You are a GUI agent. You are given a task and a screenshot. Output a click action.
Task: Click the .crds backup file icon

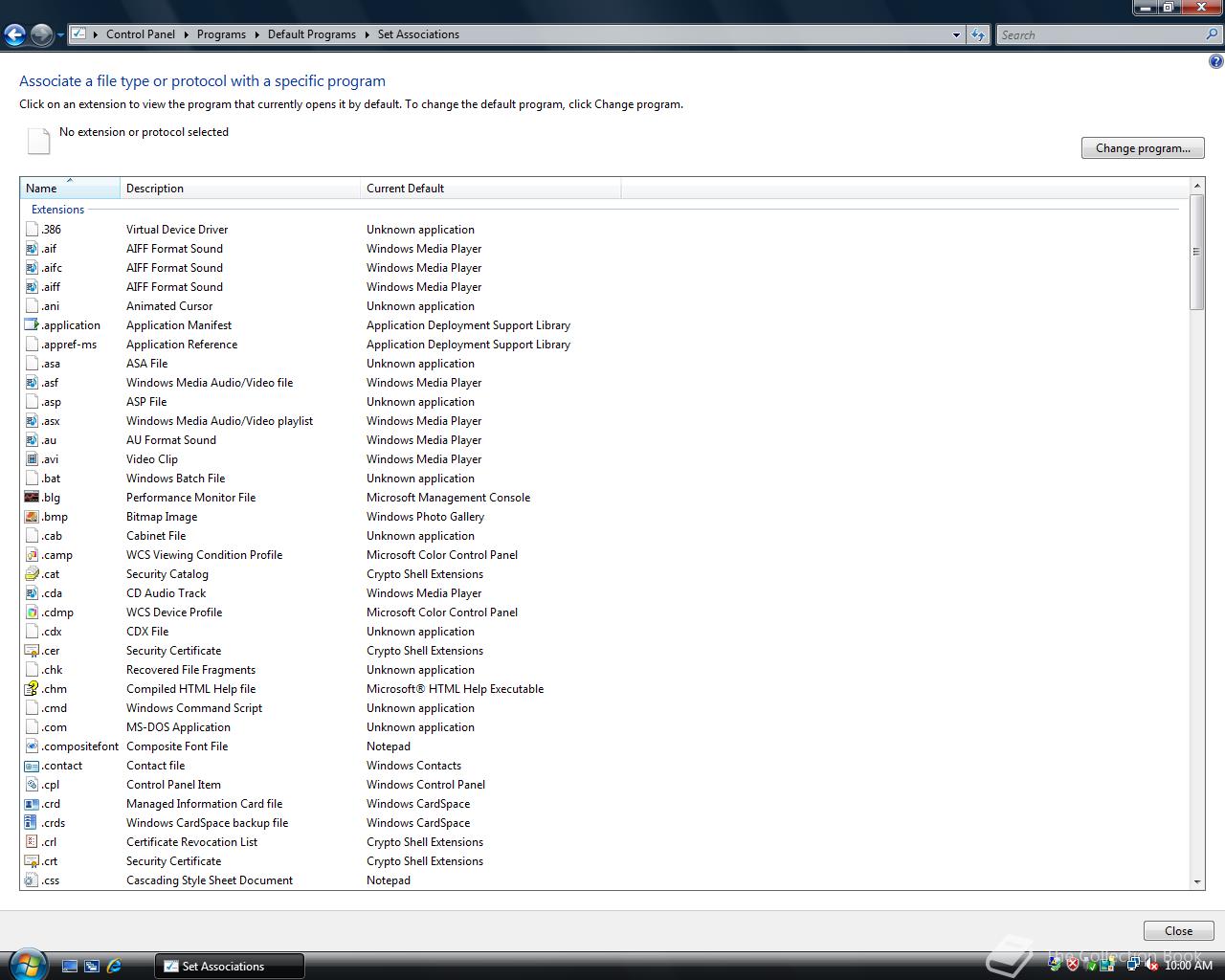pyautogui.click(x=32, y=823)
